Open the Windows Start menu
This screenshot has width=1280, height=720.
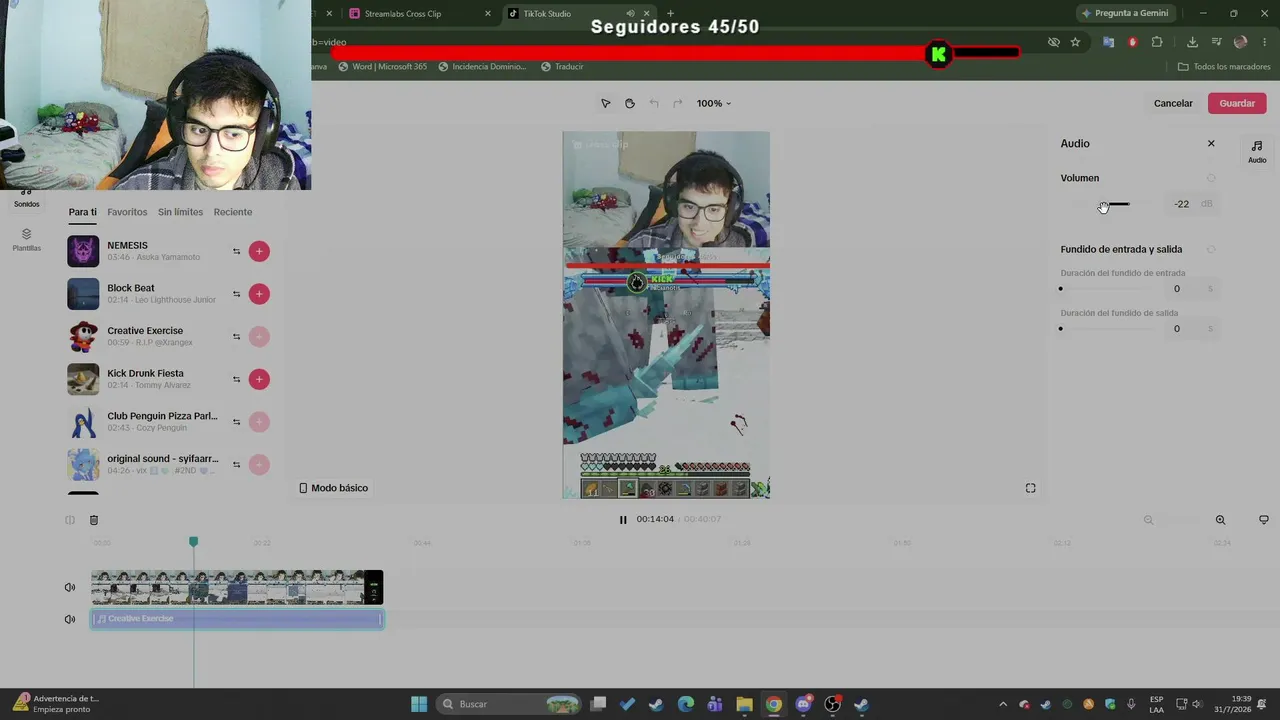click(x=419, y=704)
